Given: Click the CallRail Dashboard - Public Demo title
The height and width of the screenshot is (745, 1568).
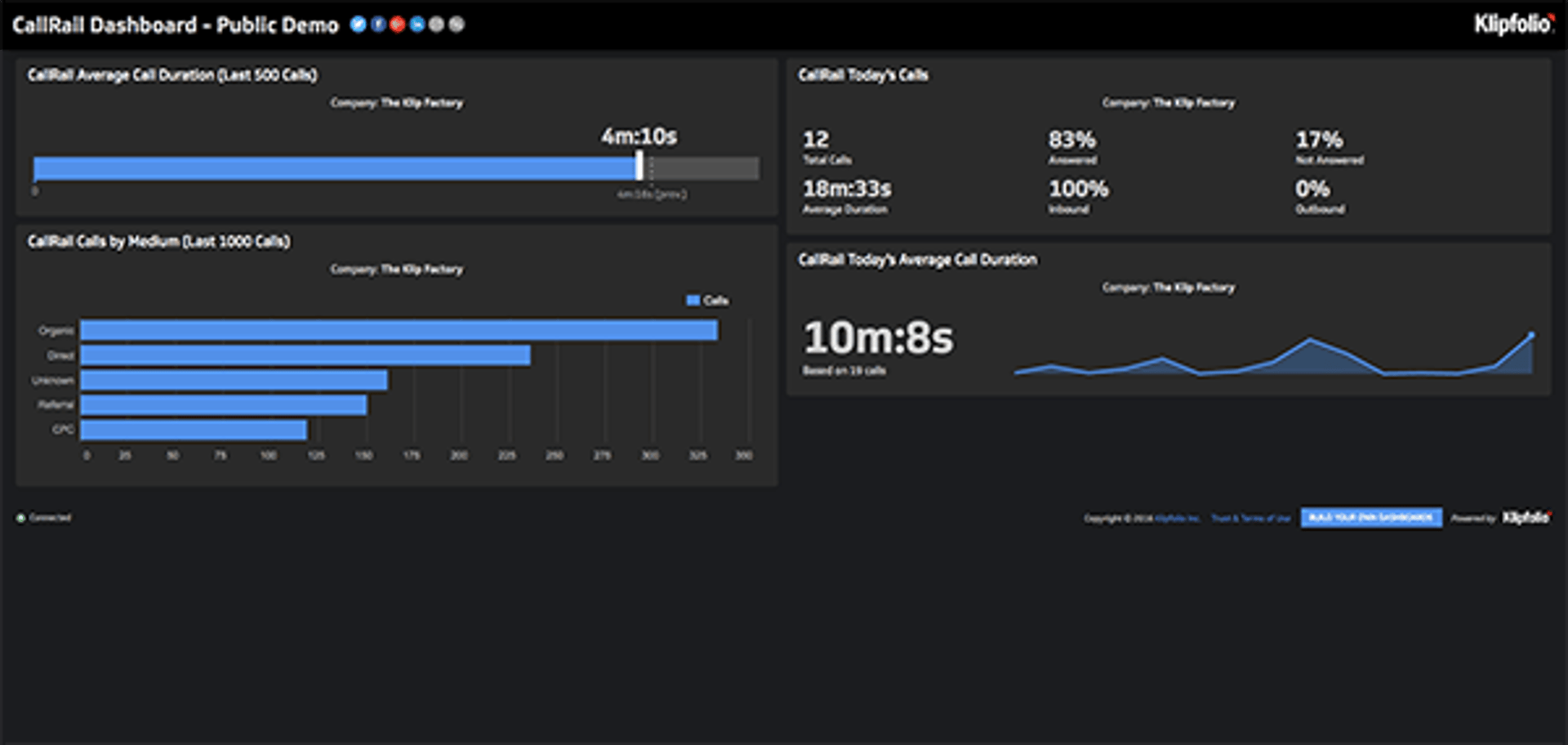Looking at the screenshot, I should 175,25.
